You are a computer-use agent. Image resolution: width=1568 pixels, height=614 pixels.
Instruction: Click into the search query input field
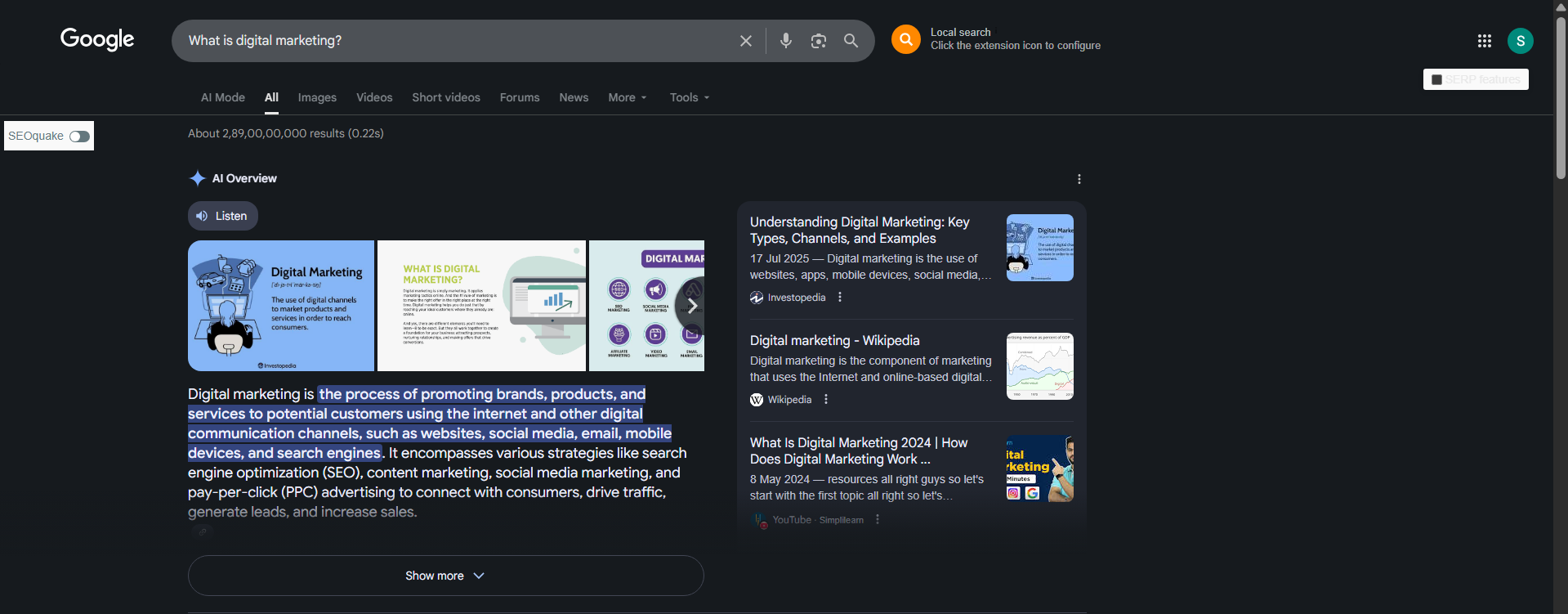[458, 41]
